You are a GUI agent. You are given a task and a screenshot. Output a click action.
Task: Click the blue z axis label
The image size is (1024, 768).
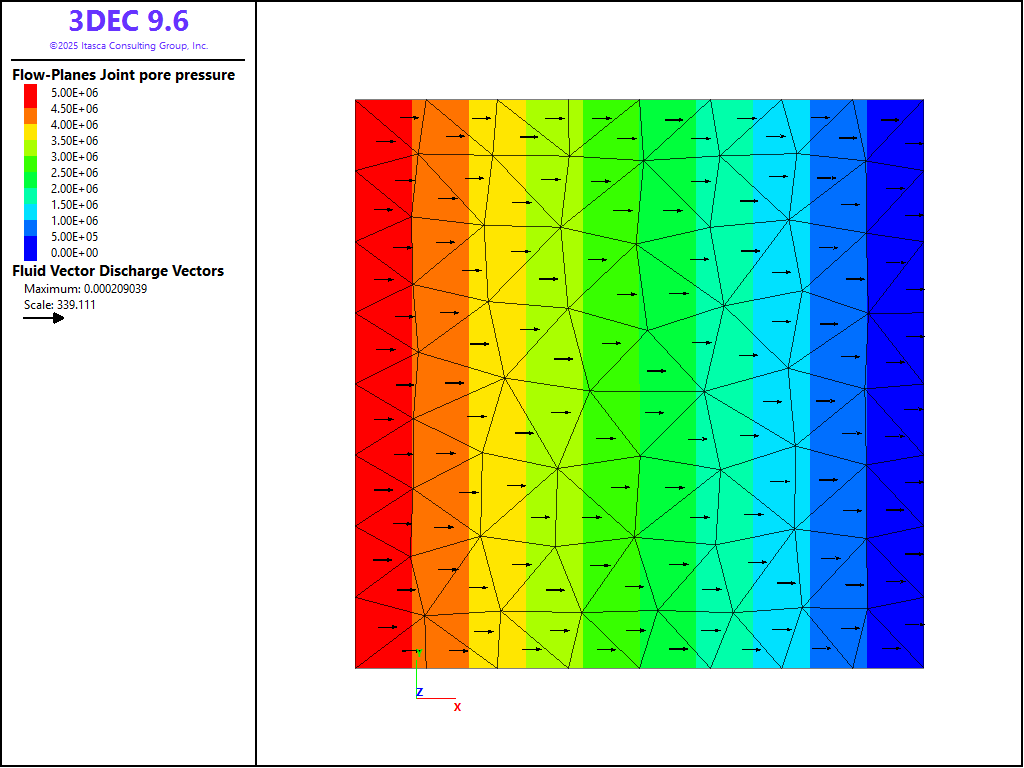tap(420, 692)
